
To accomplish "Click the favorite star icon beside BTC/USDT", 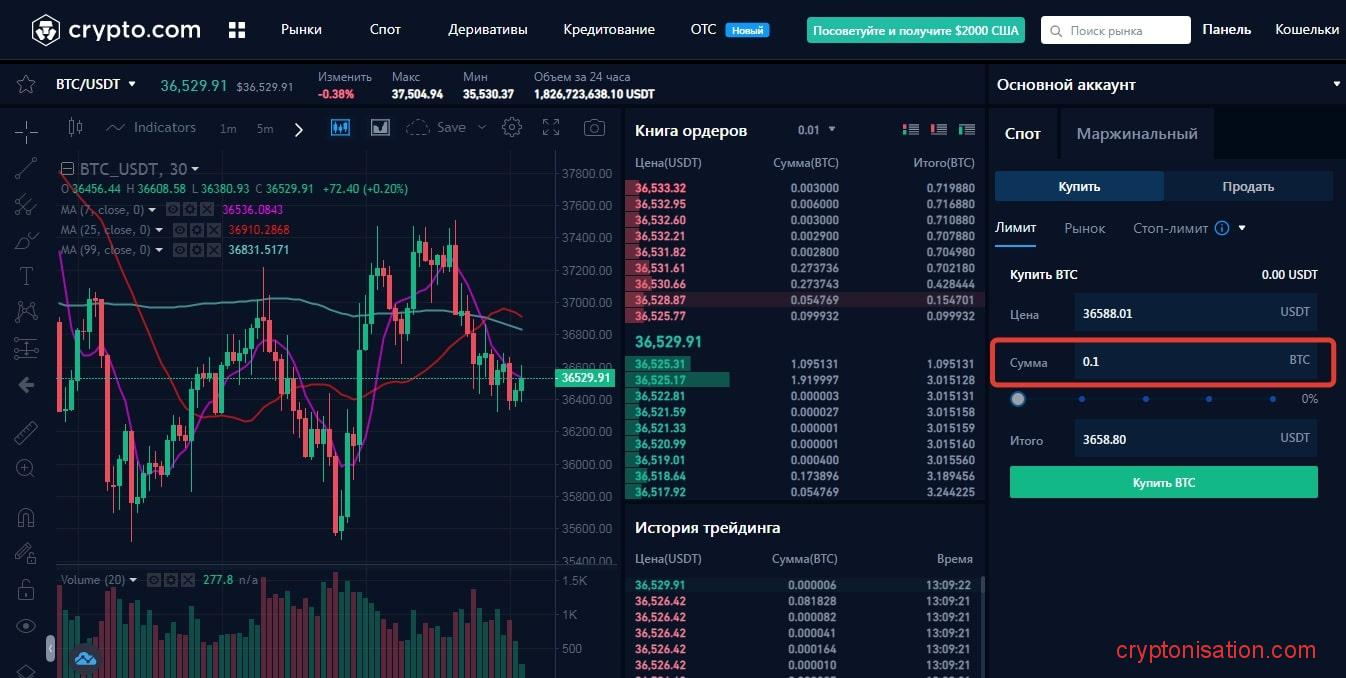I will pos(26,84).
